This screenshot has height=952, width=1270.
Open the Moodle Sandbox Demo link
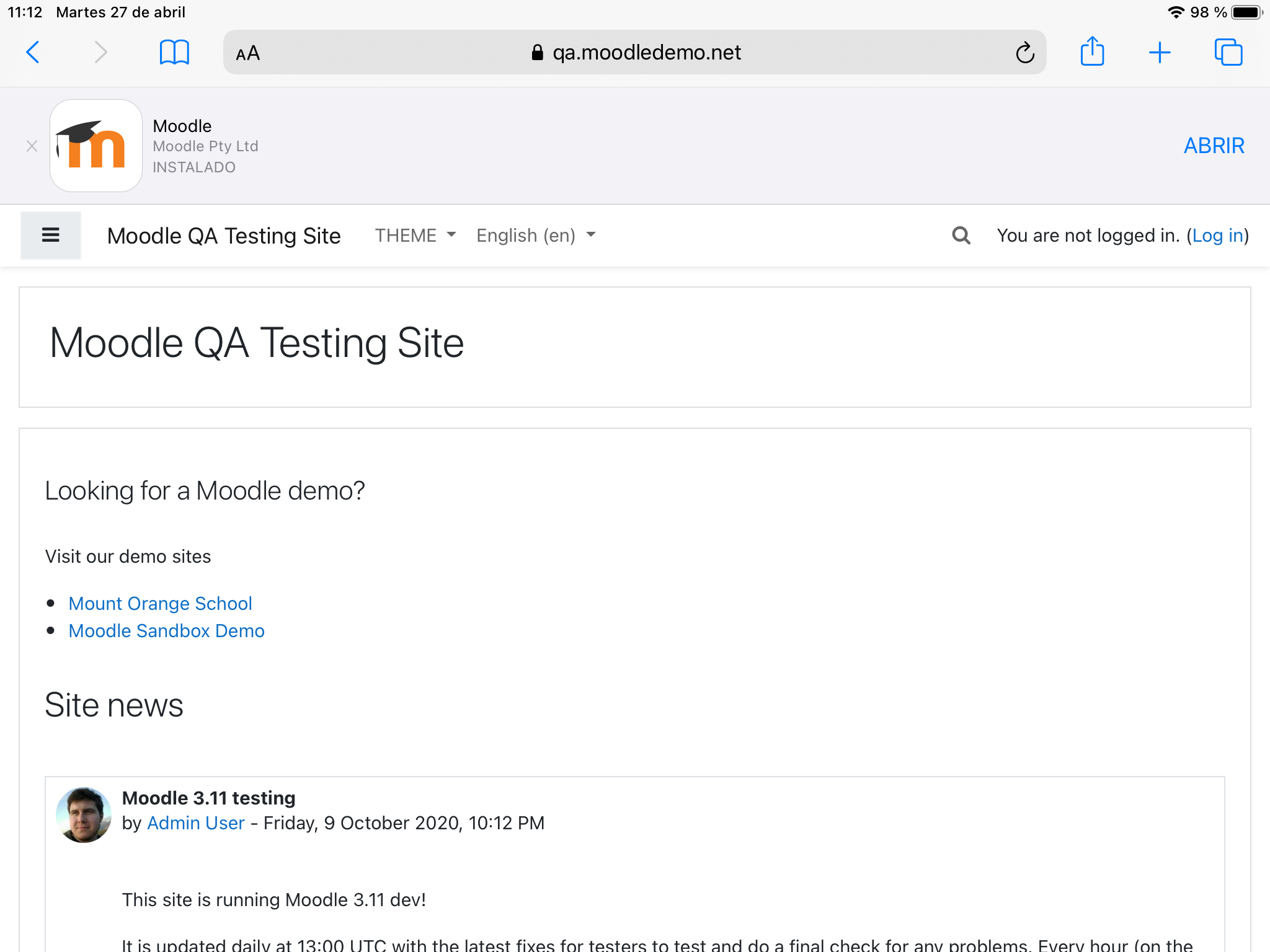166,630
